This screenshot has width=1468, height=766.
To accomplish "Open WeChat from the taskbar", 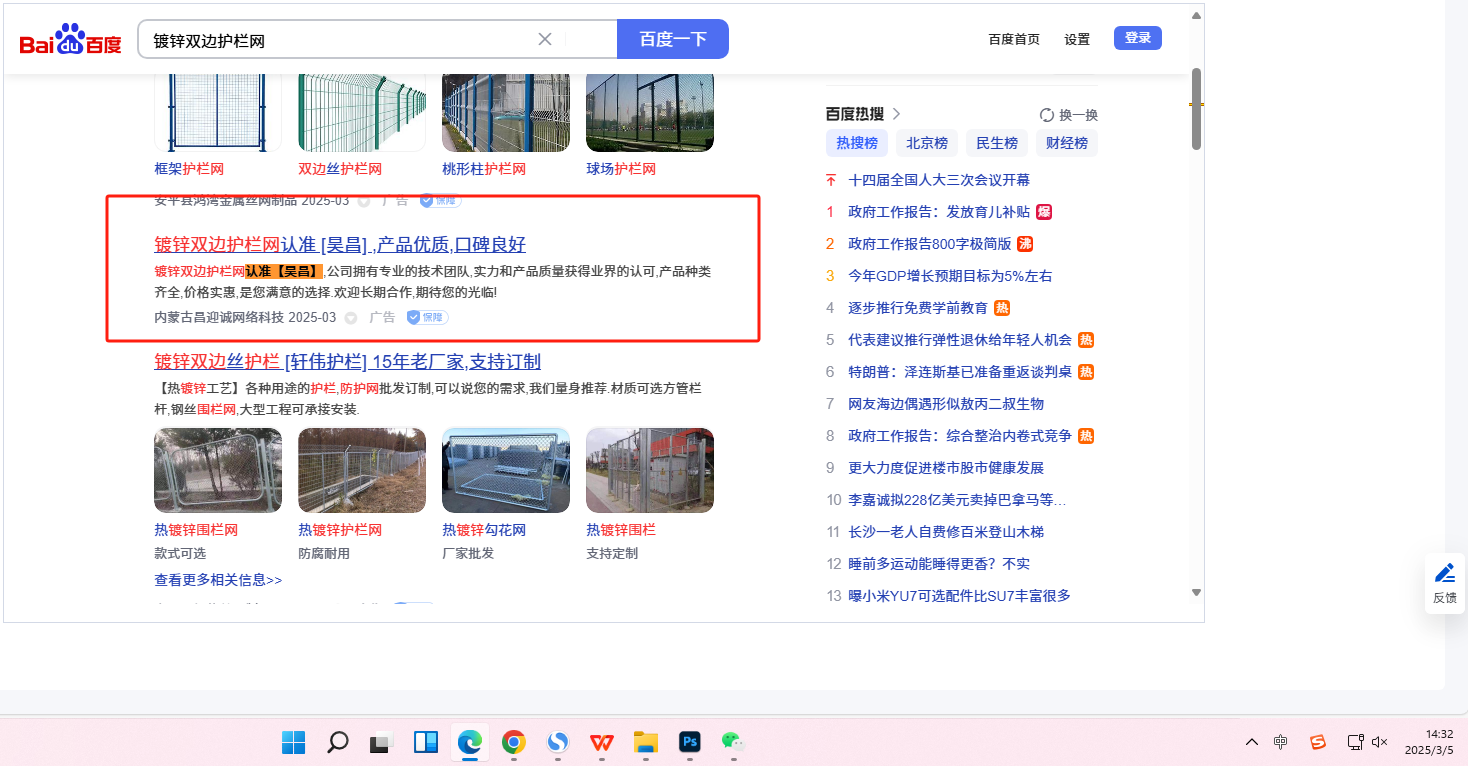I will pos(733,742).
